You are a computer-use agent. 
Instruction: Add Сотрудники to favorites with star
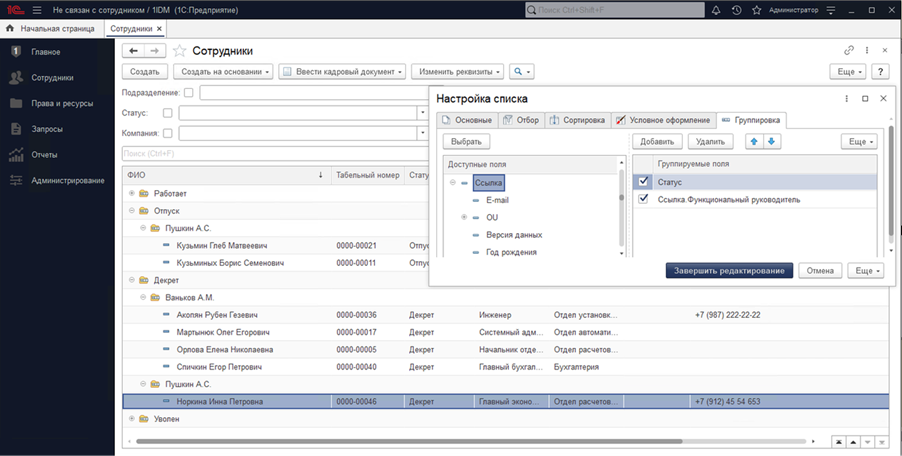click(x=180, y=50)
